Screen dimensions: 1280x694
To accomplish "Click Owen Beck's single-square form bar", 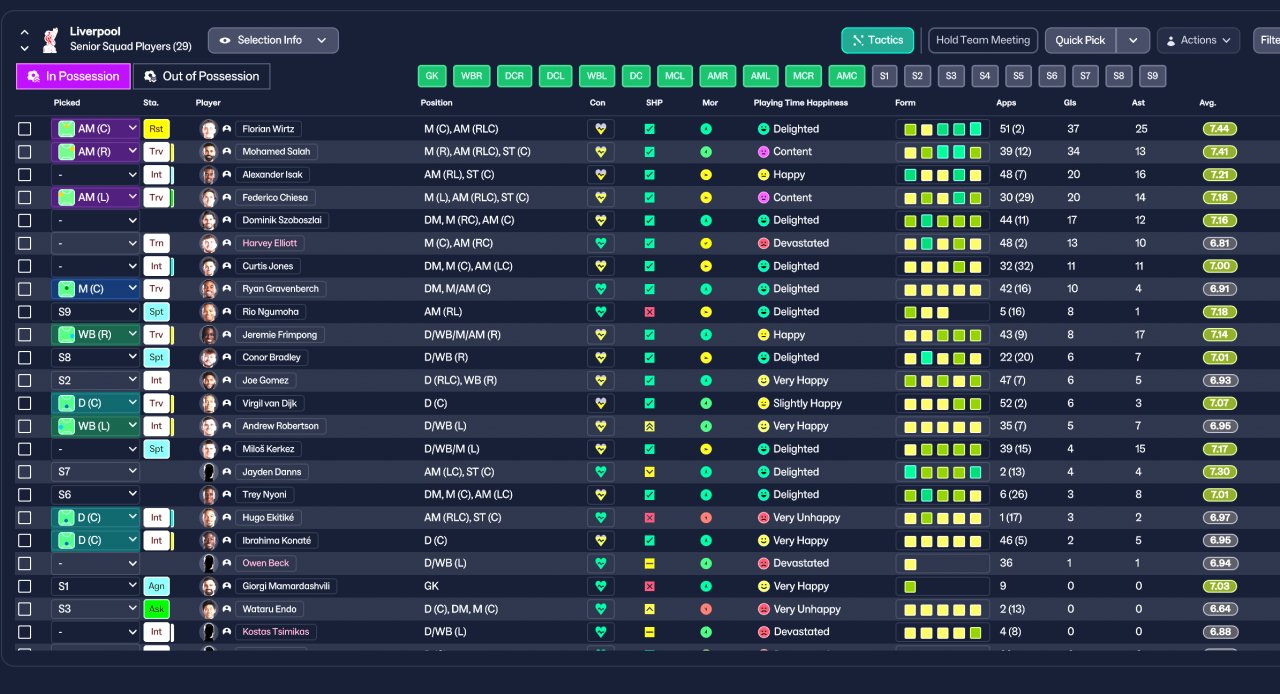I will 942,563.
